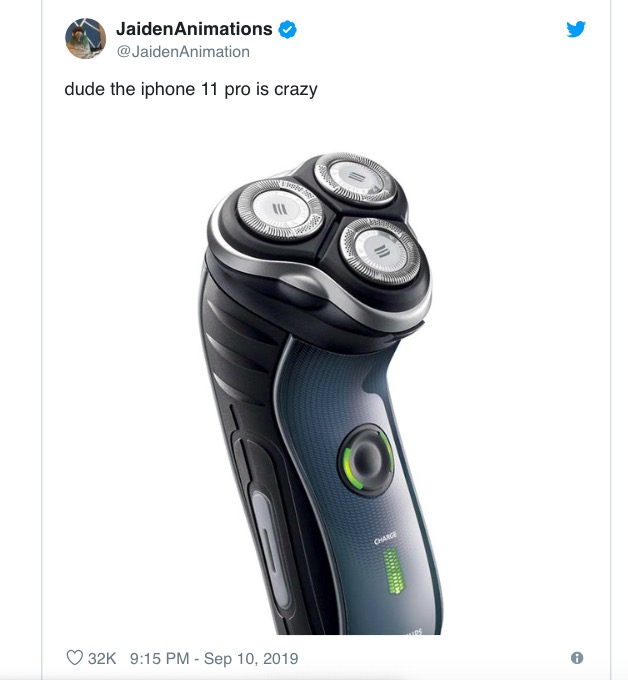Viewport: 628px width, 680px height.
Task: Click the tweet text about iphone 11 pro
Action: click(x=191, y=90)
